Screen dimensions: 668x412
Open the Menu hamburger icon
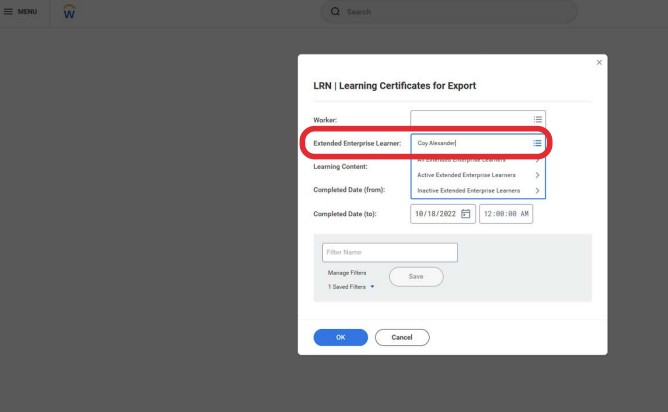tap(9, 11)
